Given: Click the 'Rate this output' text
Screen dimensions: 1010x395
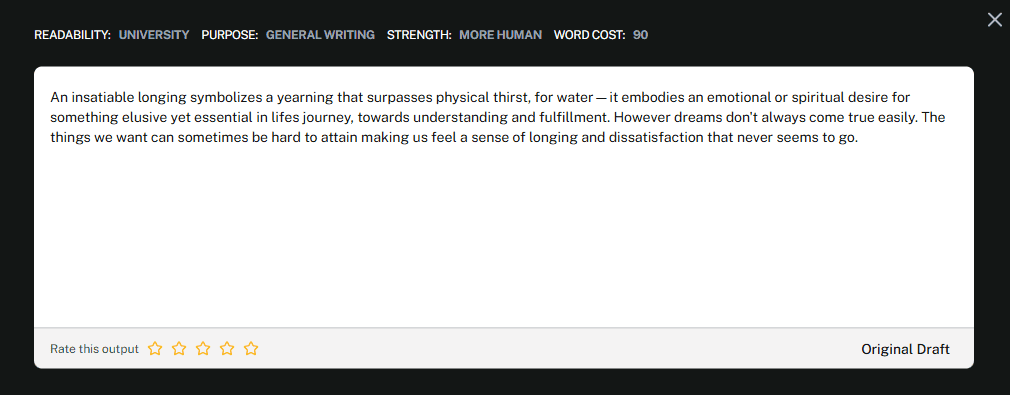Looking at the screenshot, I should point(95,349).
